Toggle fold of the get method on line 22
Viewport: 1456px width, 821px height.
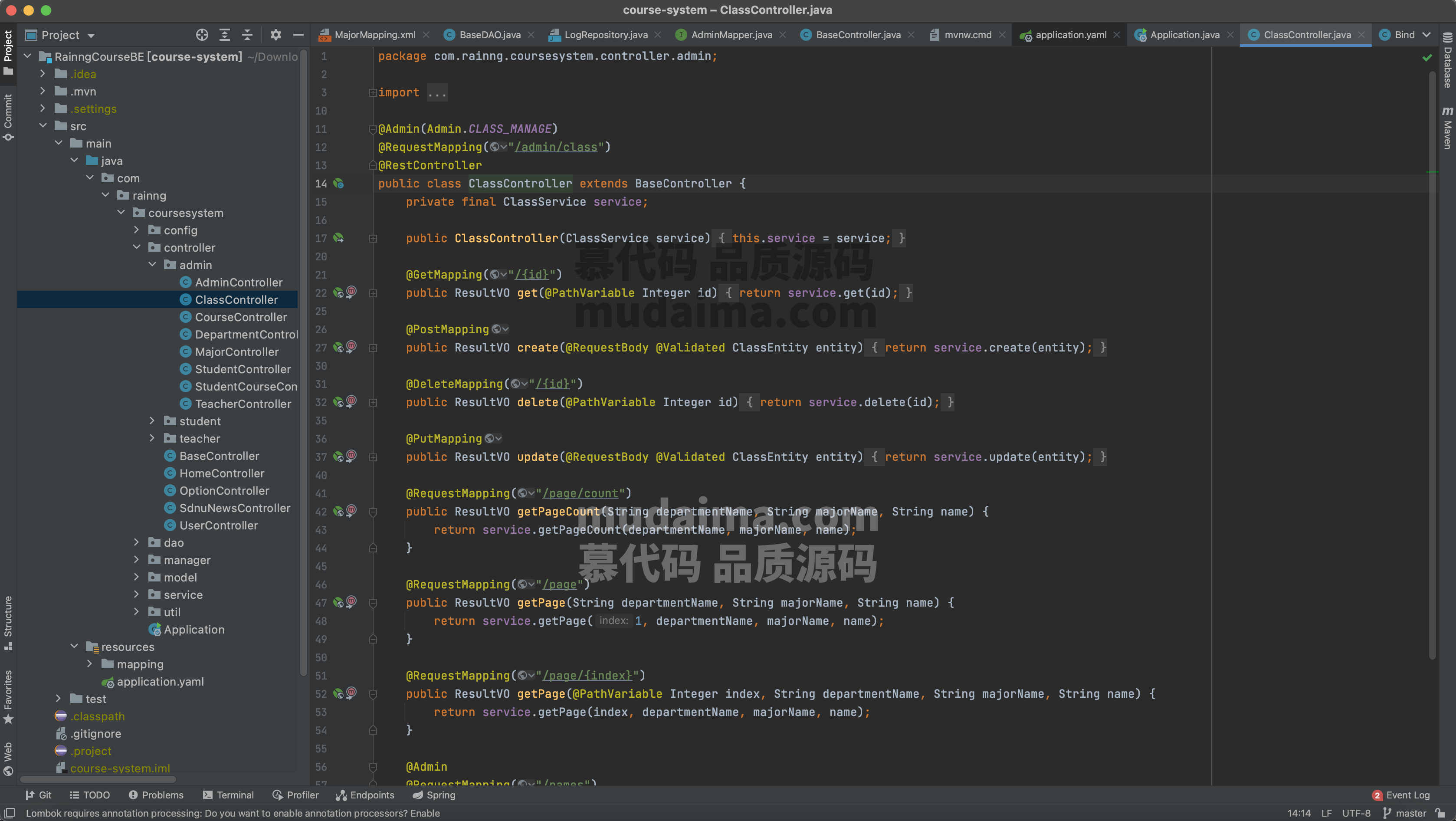pos(373,293)
